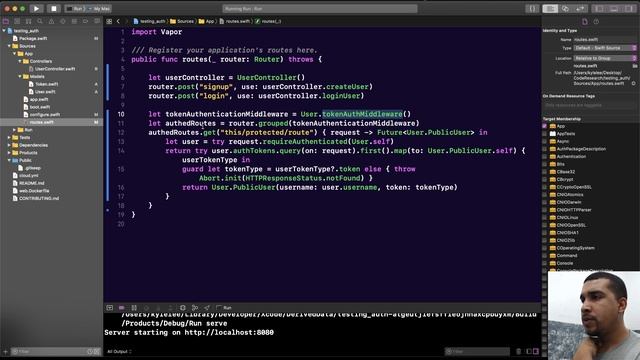Check AuthPackageDescription target membership

pos(544,149)
